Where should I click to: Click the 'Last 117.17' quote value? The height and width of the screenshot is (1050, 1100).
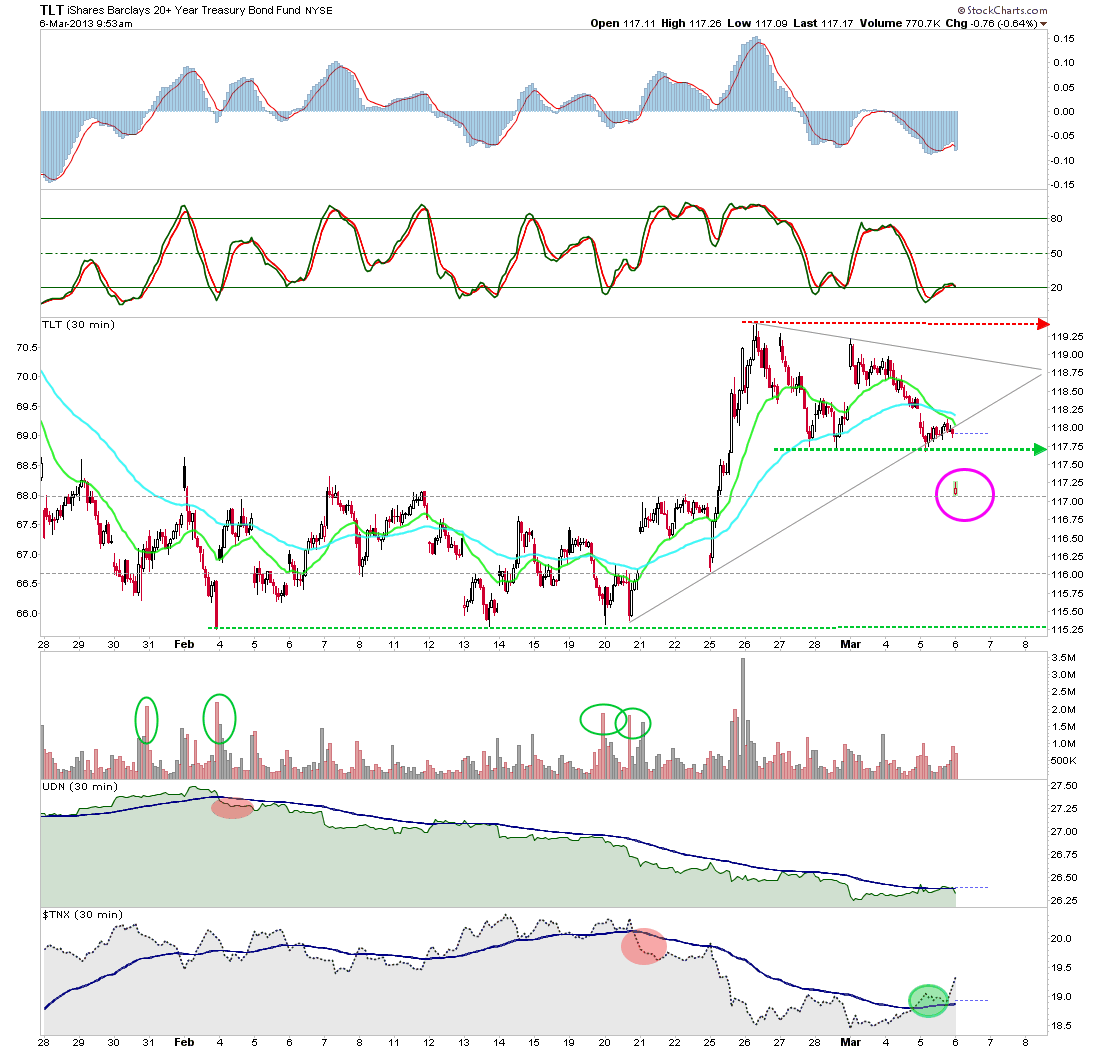(823, 23)
